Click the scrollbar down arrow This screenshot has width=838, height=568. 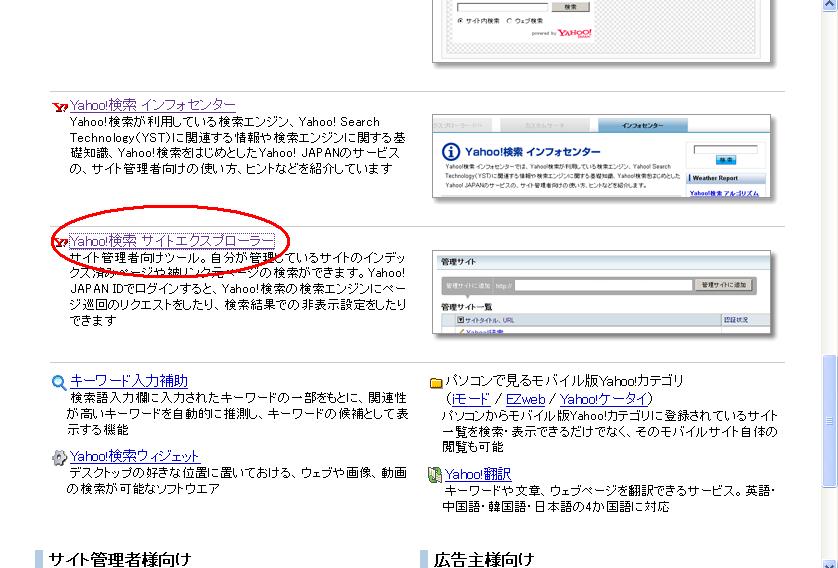(829, 562)
